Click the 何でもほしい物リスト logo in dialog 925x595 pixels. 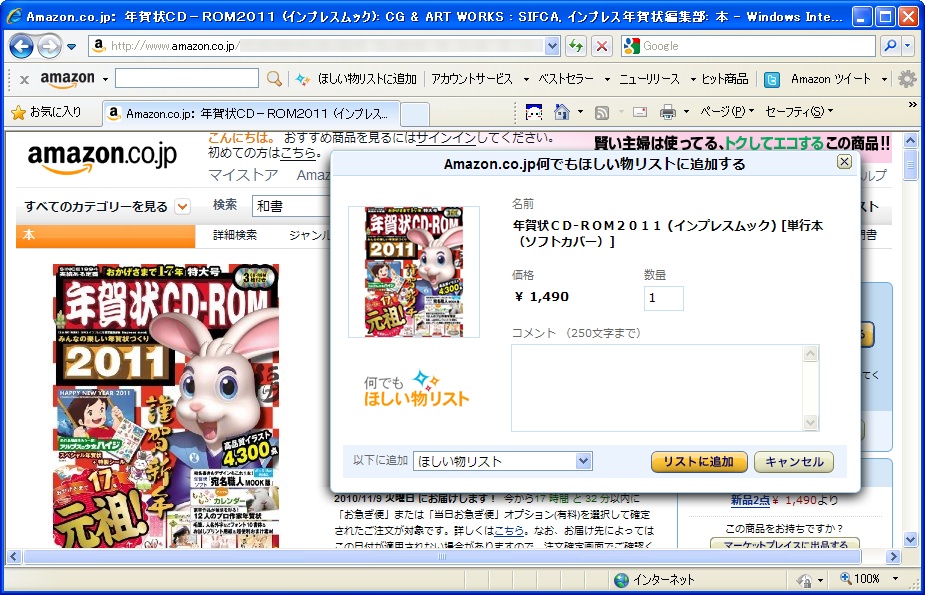coord(417,389)
